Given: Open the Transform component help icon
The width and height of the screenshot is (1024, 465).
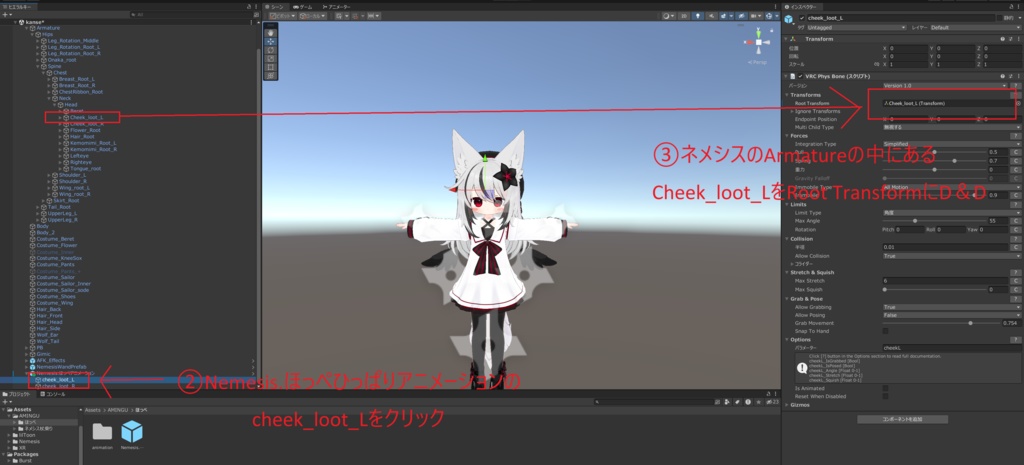Looking at the screenshot, I should click(x=1002, y=39).
